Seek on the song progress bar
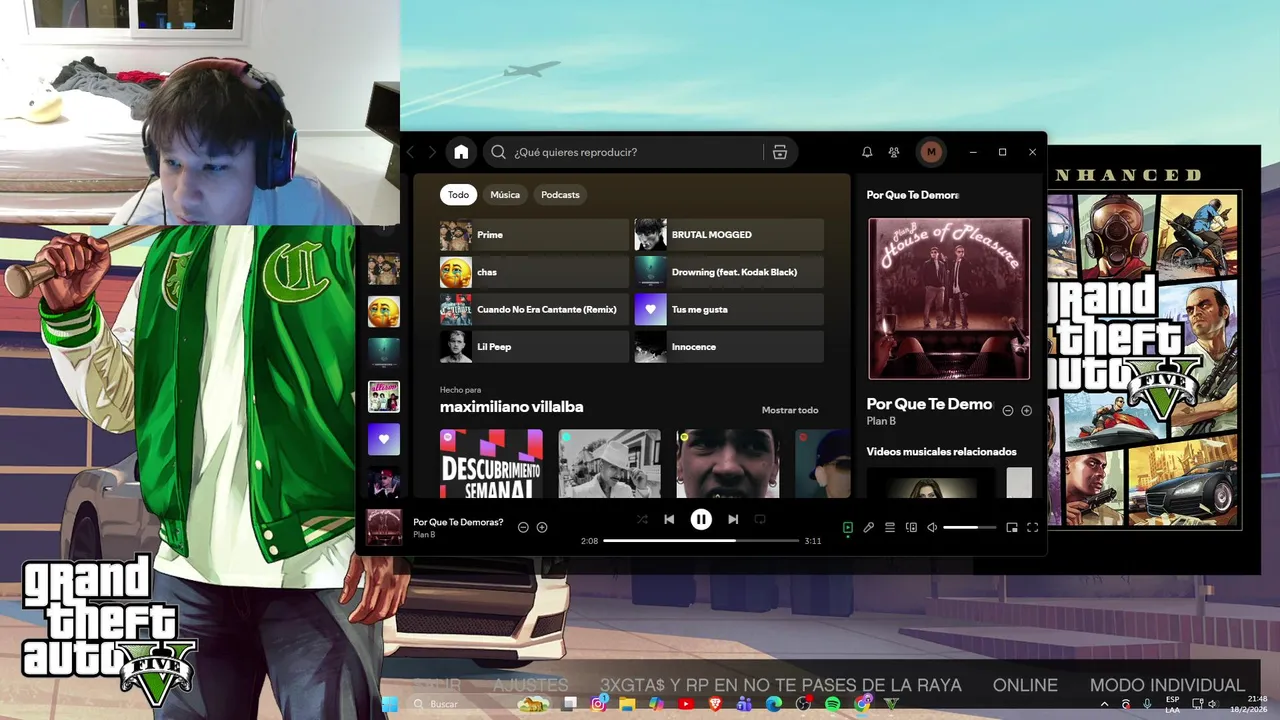Image resolution: width=1280 pixels, height=720 pixels. (x=701, y=541)
